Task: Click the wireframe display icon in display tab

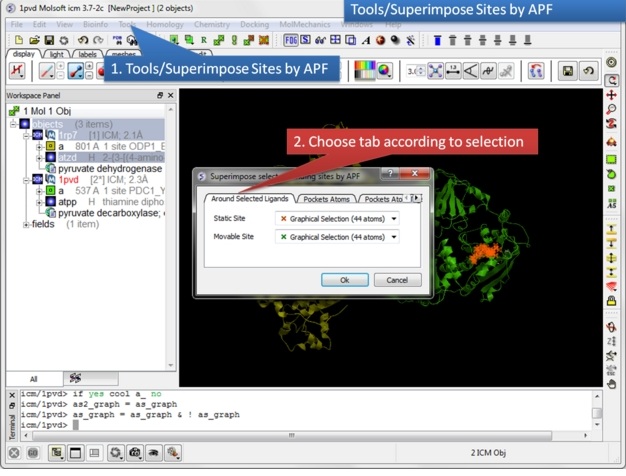Action: click(47, 72)
